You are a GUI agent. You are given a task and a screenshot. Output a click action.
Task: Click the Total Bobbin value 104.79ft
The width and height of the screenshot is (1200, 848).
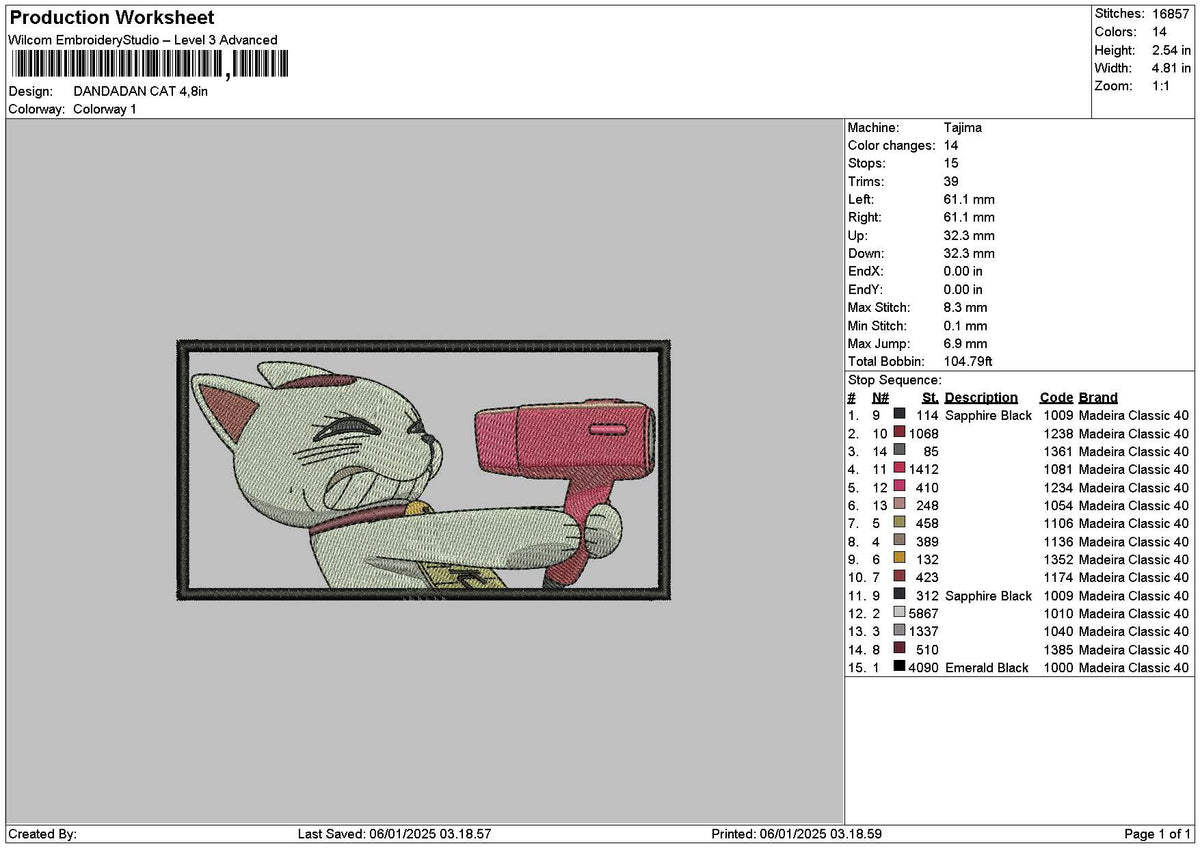968,361
